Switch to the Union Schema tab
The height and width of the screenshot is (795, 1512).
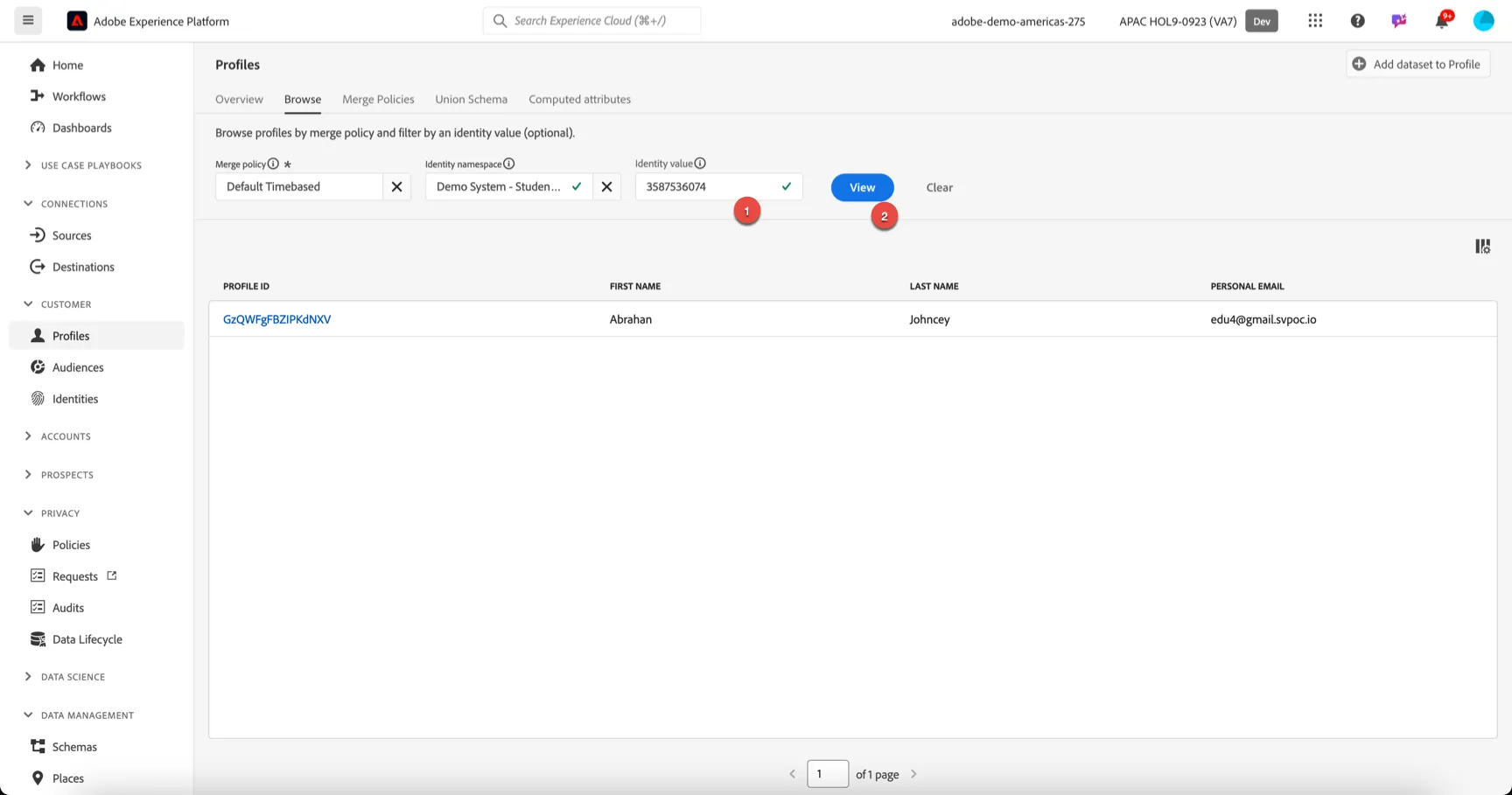(x=471, y=99)
